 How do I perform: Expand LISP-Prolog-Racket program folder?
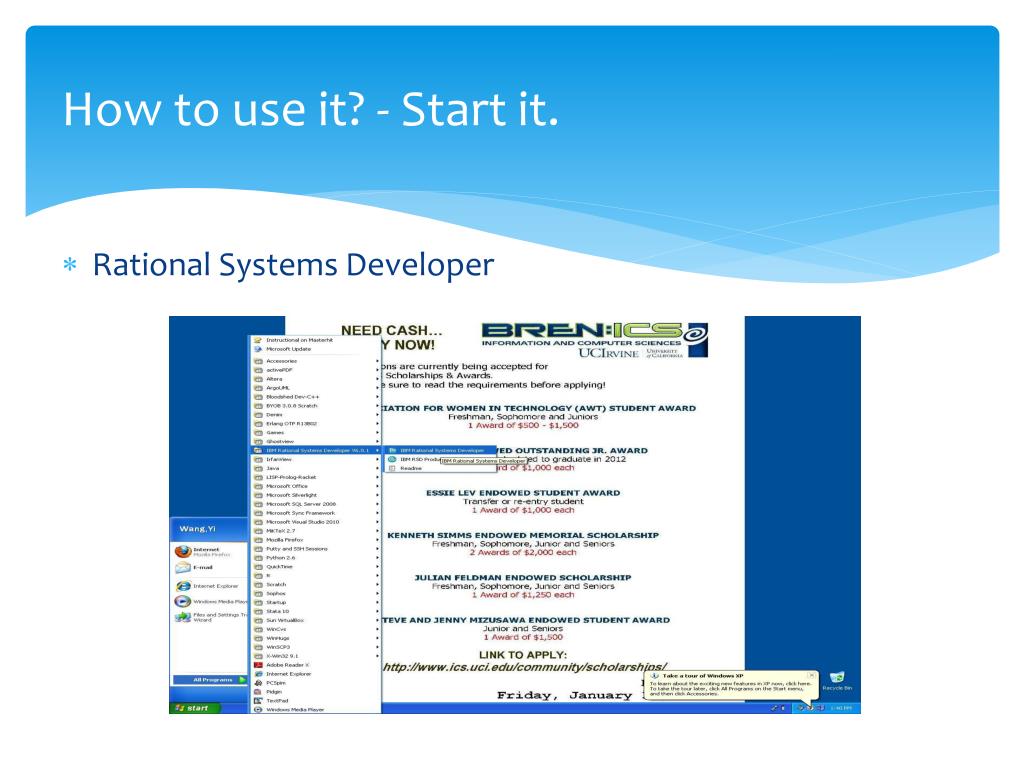pyautogui.click(x=315, y=477)
